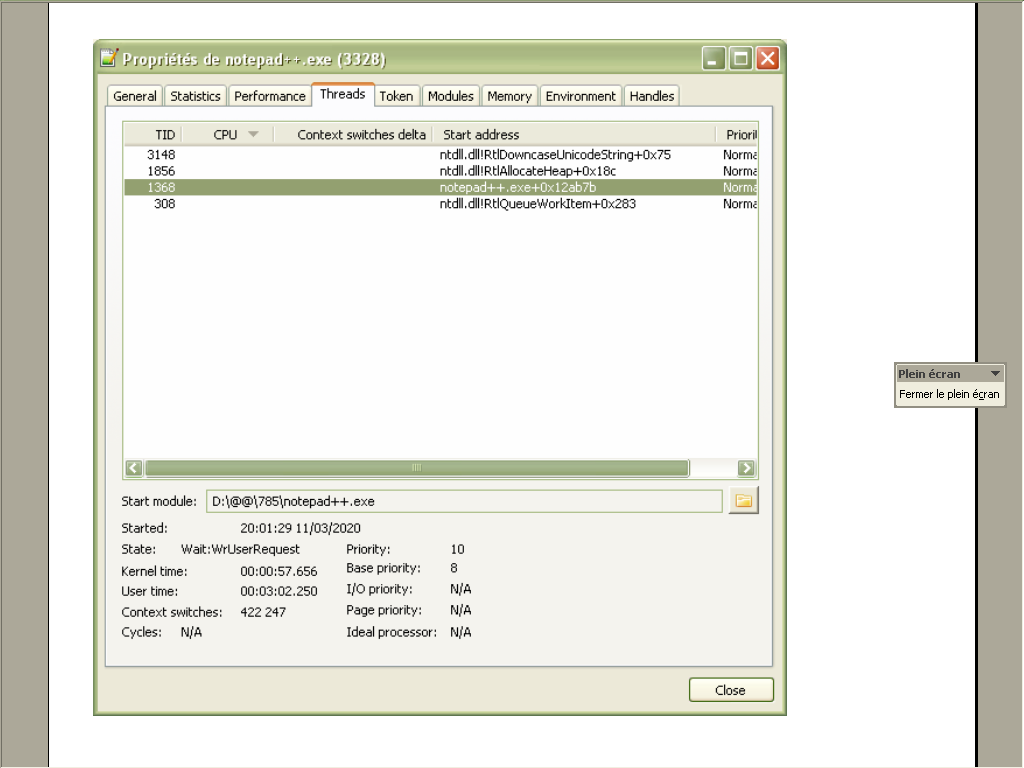This screenshot has height=768, width=1024.
Task: Click notepad++.exe+0x12ab7b start address
Action: click(x=518, y=187)
